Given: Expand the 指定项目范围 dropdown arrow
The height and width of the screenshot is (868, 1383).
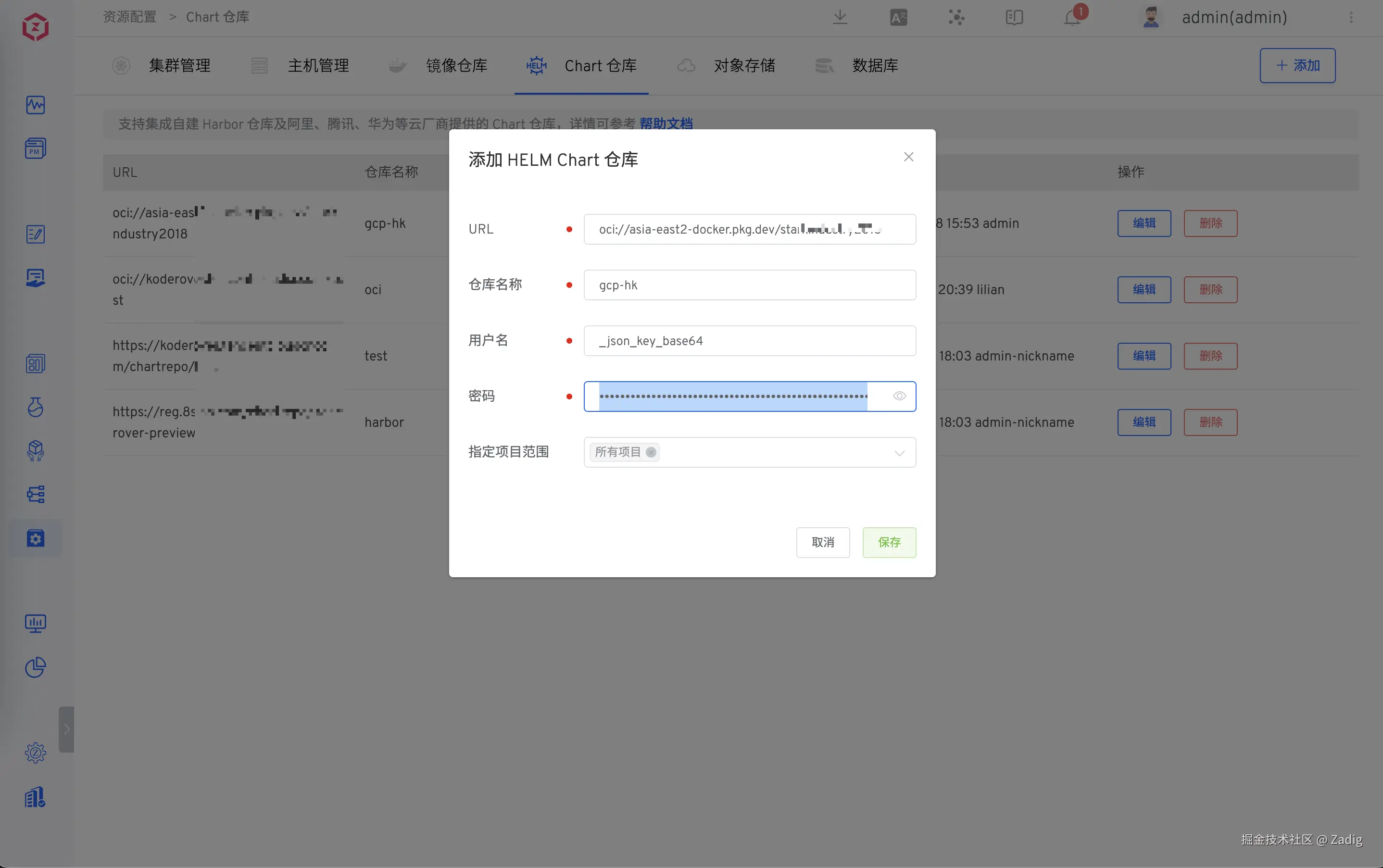Looking at the screenshot, I should coord(899,453).
